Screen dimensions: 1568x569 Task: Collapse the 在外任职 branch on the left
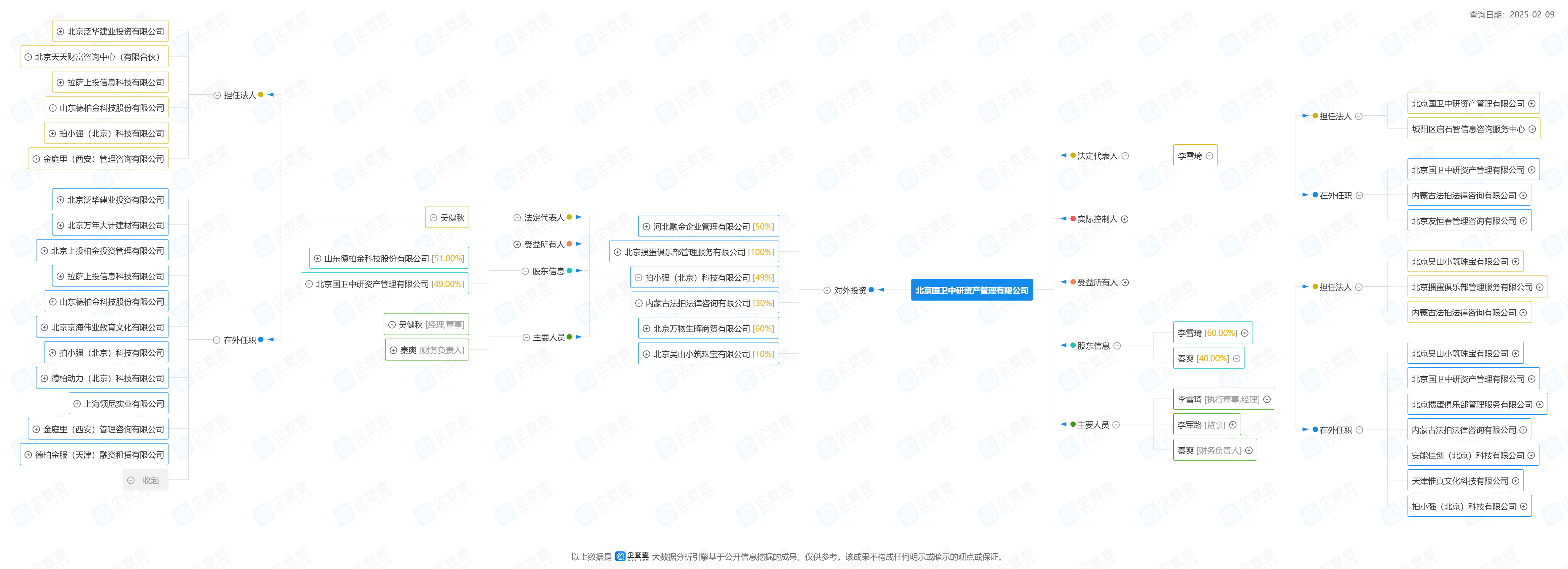(216, 340)
